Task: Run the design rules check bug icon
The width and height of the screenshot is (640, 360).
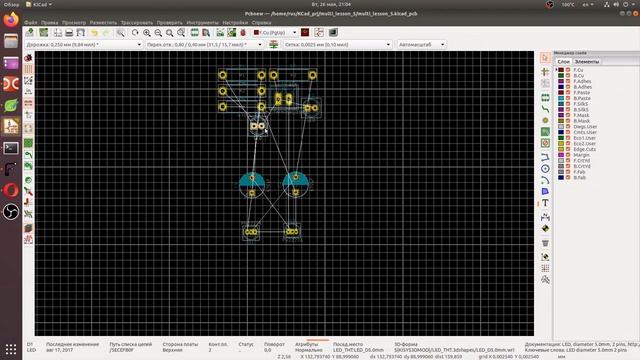Action: (243, 33)
